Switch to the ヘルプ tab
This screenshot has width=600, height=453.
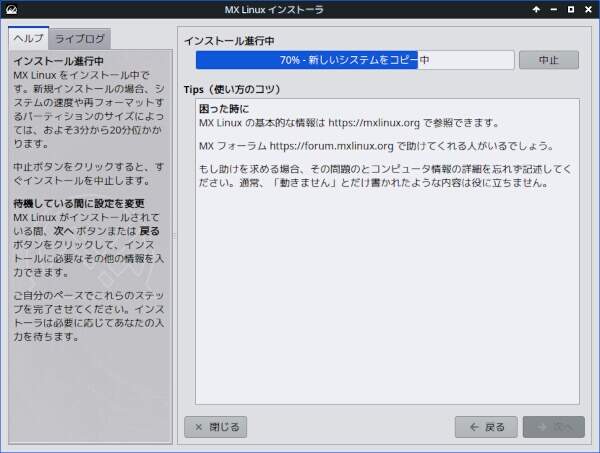[27, 39]
